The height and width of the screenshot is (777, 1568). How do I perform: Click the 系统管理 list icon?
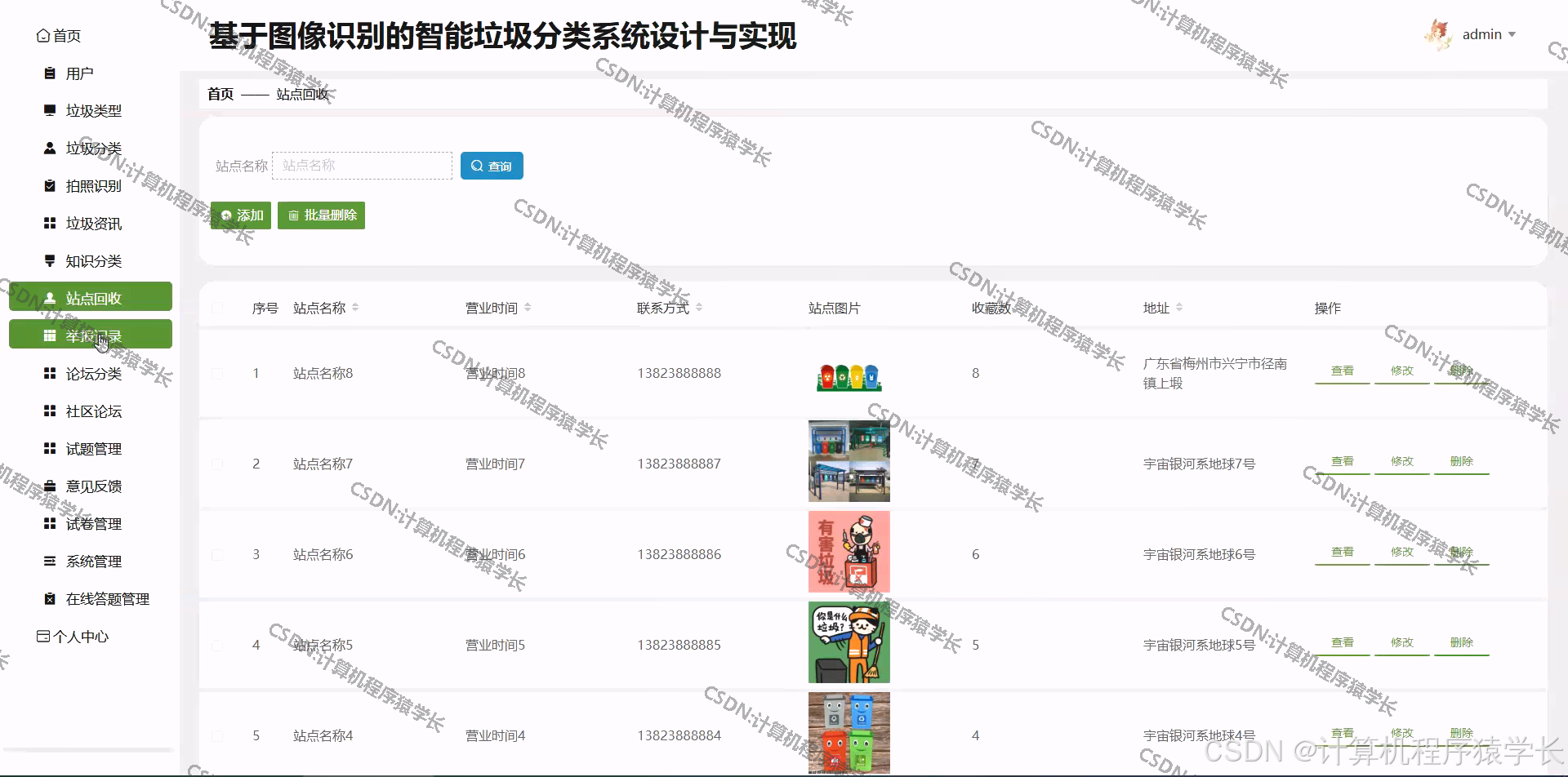pos(50,561)
